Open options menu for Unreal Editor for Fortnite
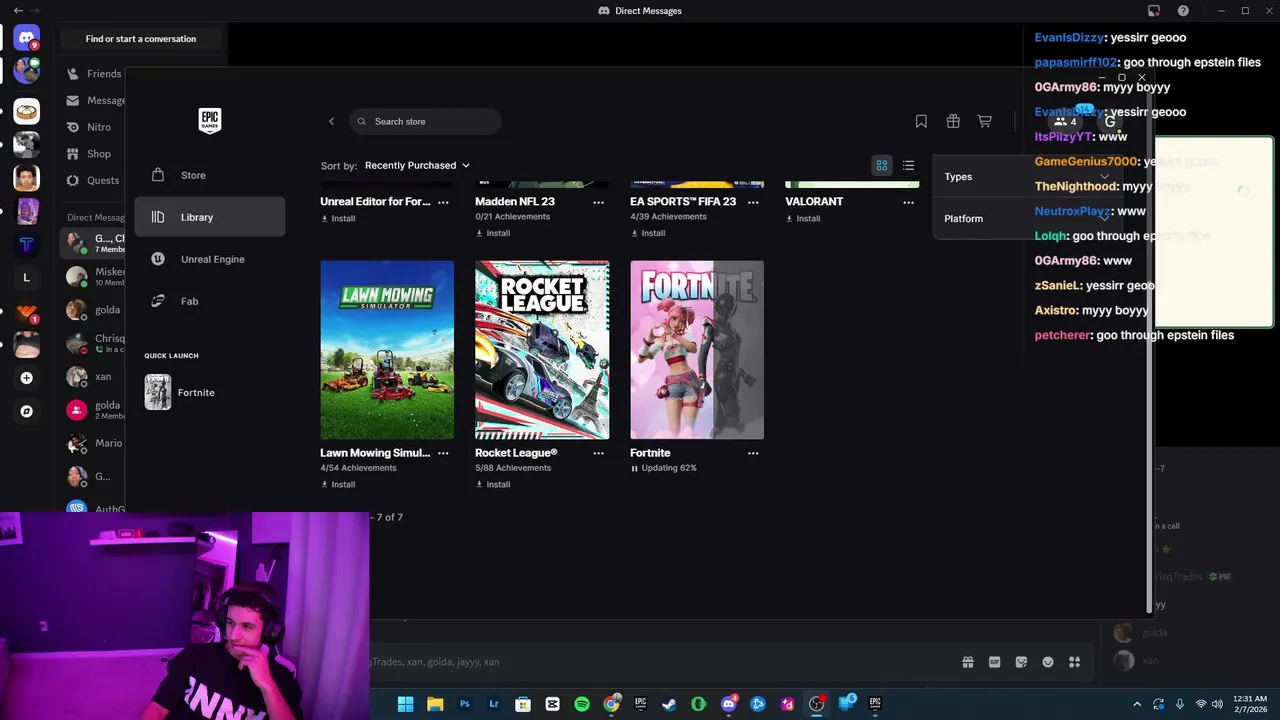 (x=443, y=202)
